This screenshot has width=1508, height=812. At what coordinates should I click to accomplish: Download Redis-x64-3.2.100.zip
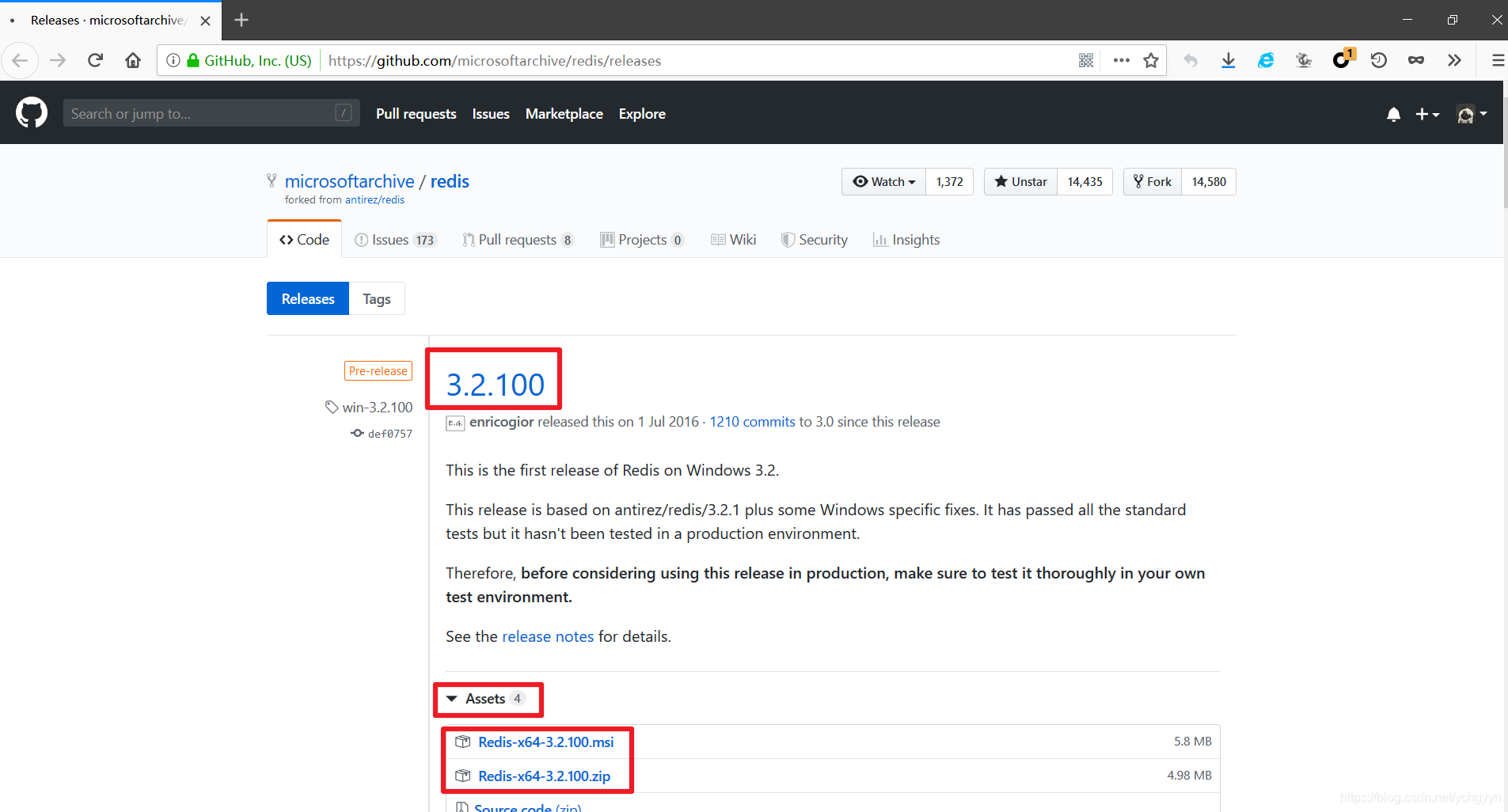[x=545, y=776]
